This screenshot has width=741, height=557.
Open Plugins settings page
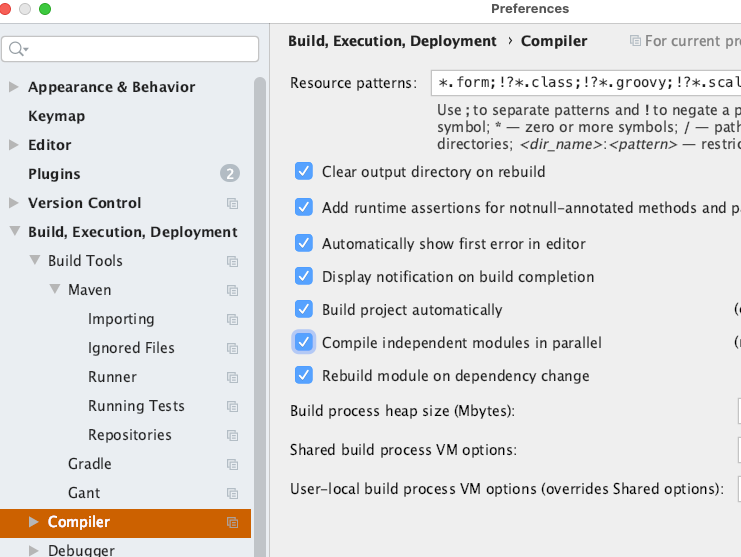click(x=54, y=174)
